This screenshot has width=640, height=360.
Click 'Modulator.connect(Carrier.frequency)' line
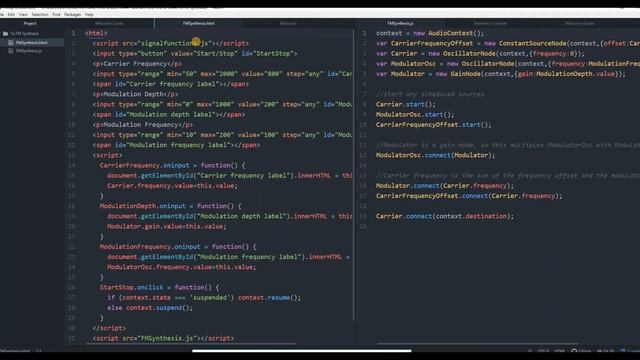(445, 186)
